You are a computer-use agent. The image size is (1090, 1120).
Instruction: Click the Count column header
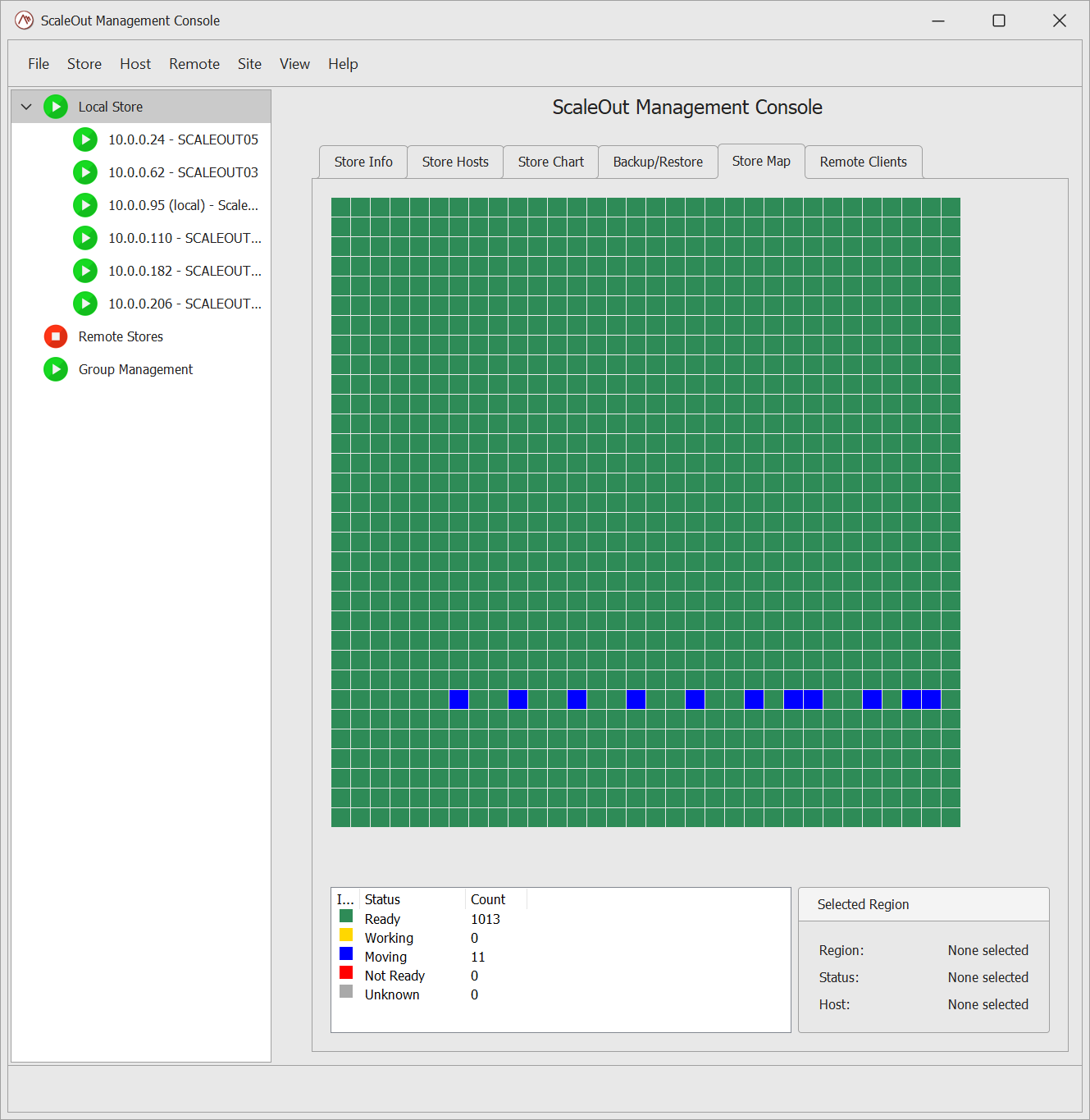(496, 899)
